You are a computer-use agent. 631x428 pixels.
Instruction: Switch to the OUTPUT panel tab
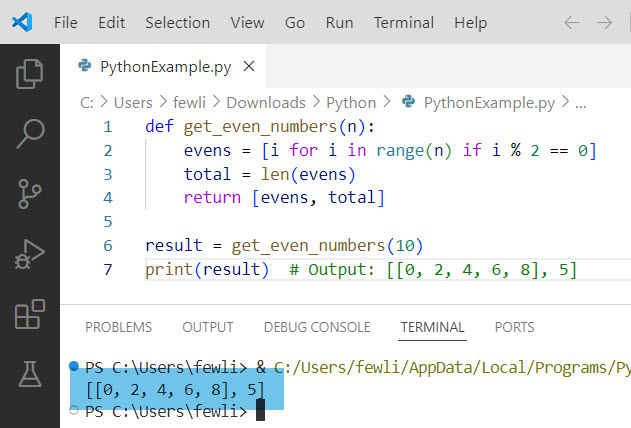pyautogui.click(x=208, y=327)
